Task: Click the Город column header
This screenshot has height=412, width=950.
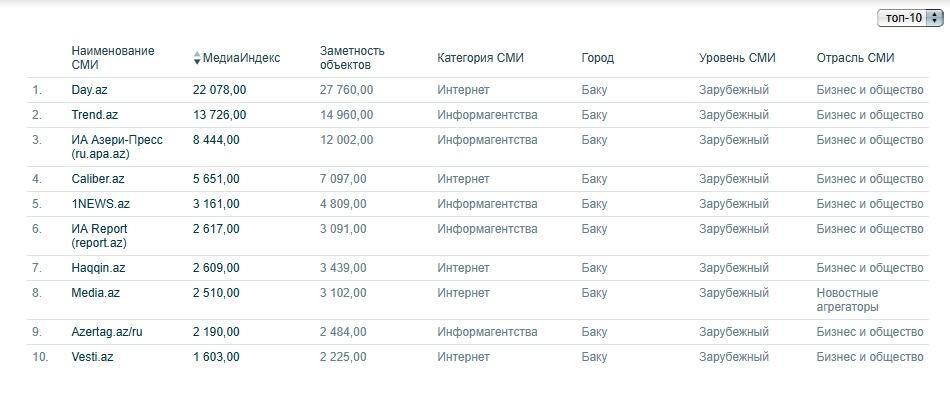Action: 597,58
